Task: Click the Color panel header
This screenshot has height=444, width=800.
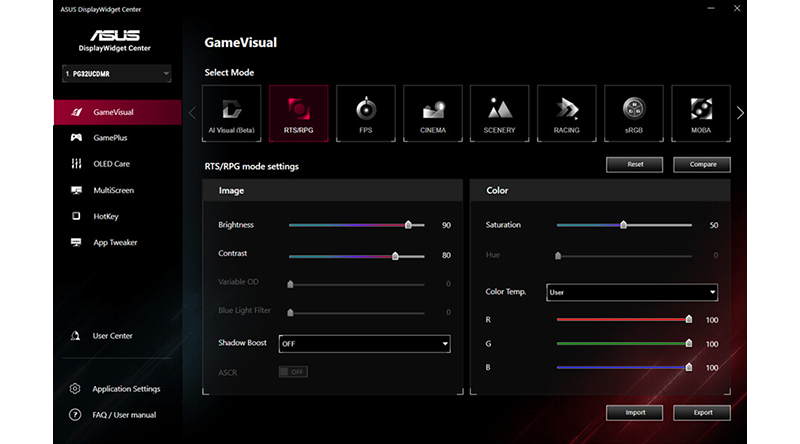Action: click(x=600, y=190)
